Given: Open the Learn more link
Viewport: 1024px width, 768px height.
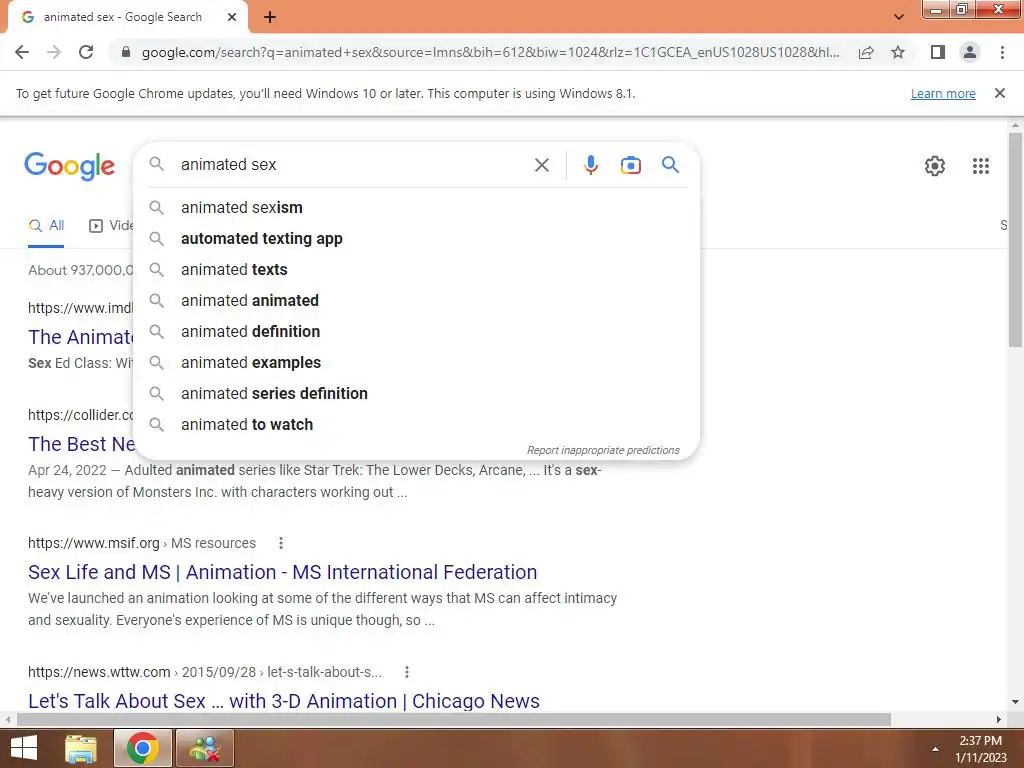Looking at the screenshot, I should [943, 93].
